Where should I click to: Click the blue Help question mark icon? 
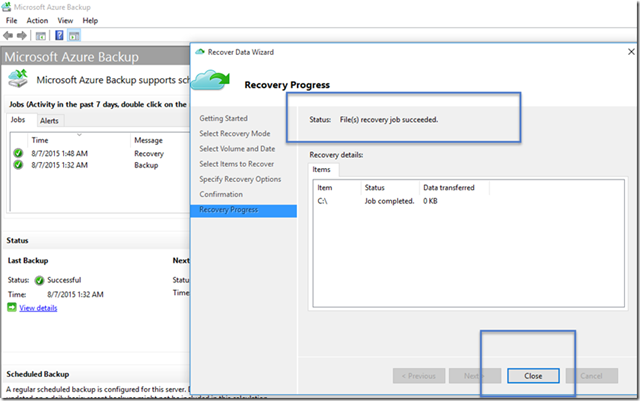click(60, 35)
